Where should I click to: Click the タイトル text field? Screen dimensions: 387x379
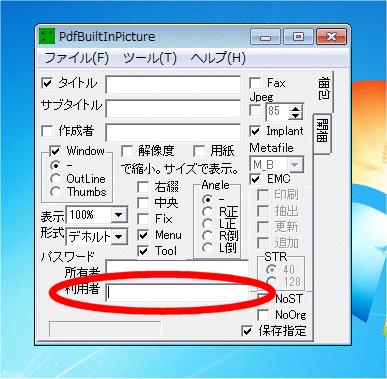[x=173, y=85]
